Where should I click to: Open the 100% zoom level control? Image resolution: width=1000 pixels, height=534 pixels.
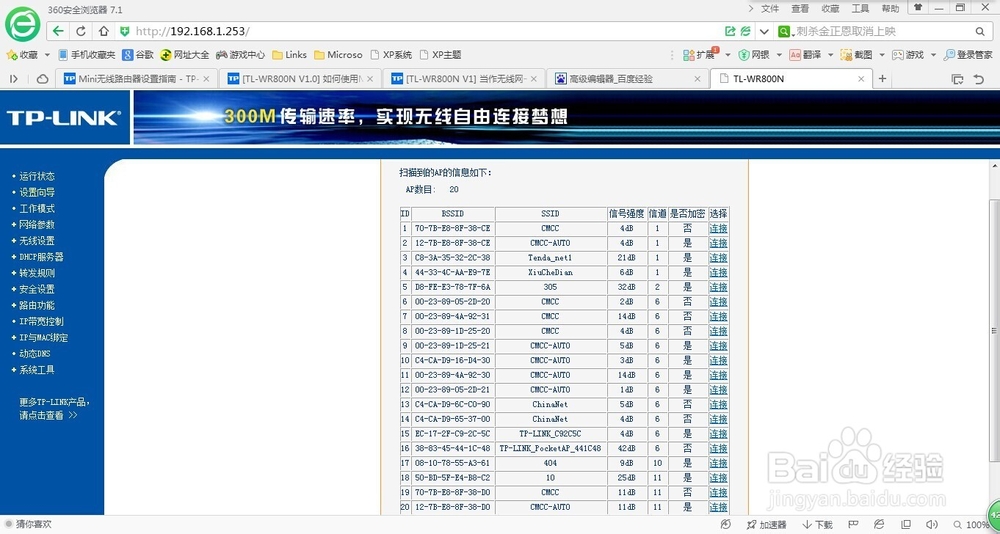972,524
